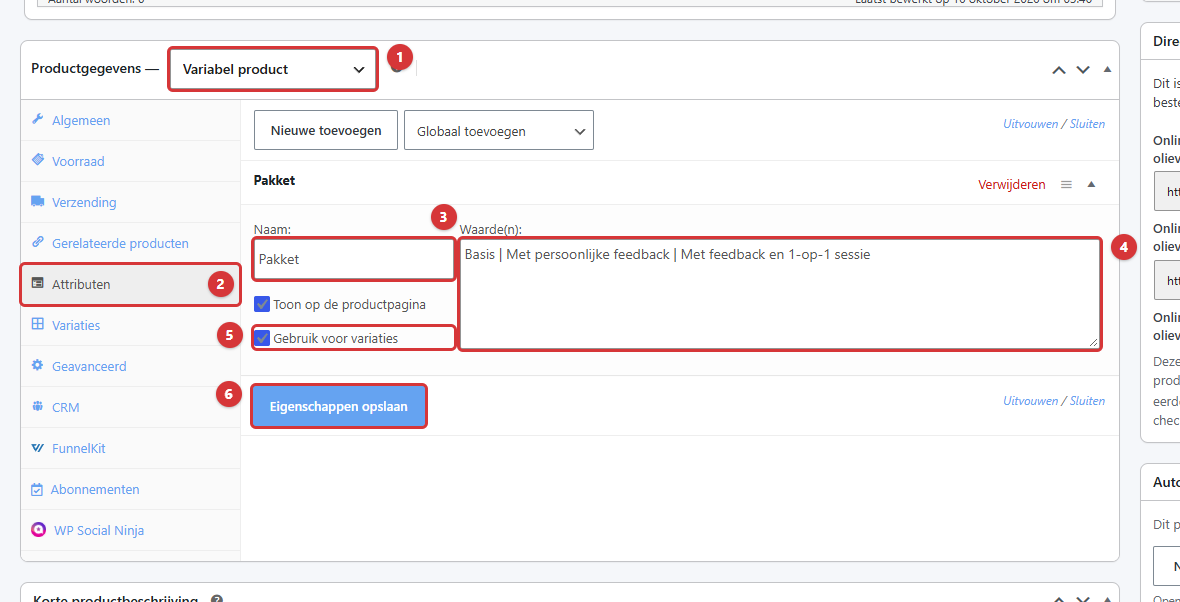Click the FunnelKit logo icon
The image size is (1180, 602).
(37, 448)
